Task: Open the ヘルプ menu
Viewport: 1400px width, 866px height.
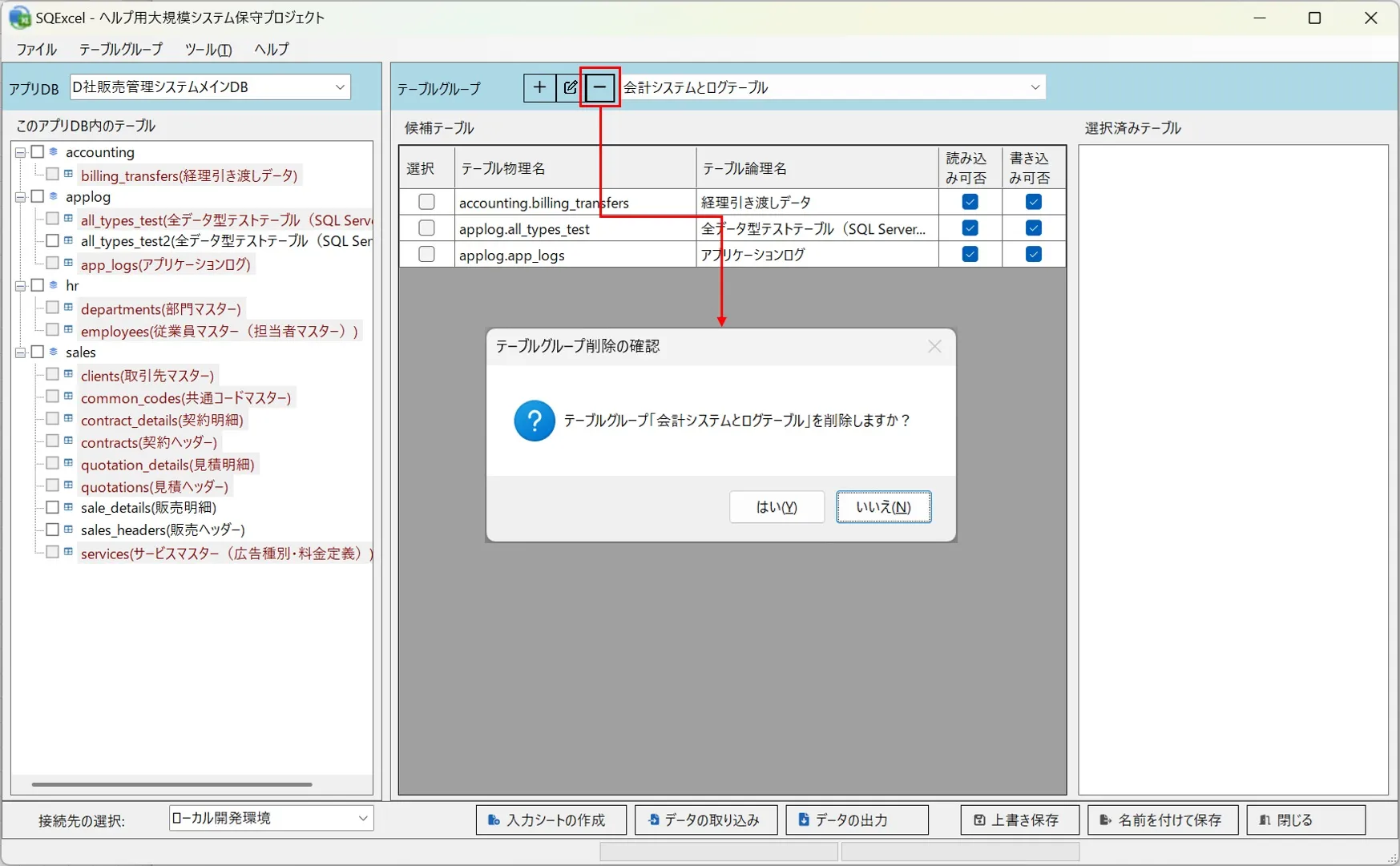Action: pyautogui.click(x=272, y=49)
